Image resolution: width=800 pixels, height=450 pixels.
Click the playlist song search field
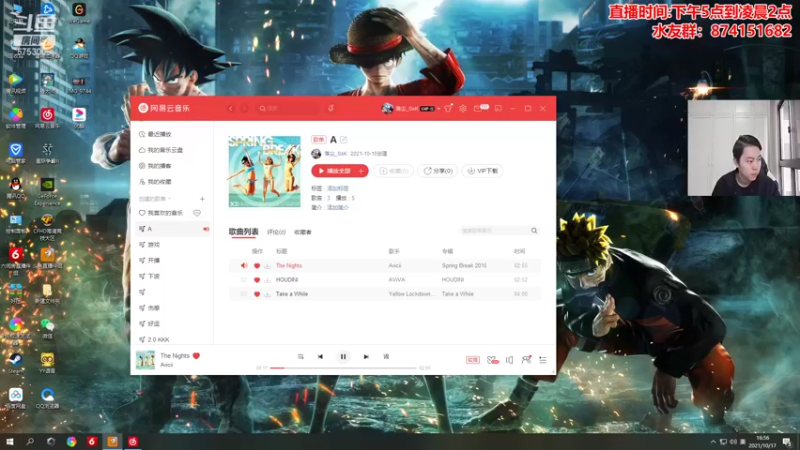(x=494, y=231)
